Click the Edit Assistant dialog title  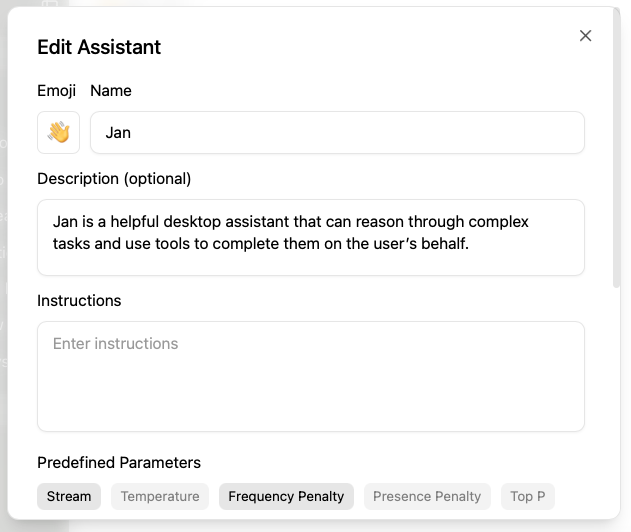click(x=99, y=47)
